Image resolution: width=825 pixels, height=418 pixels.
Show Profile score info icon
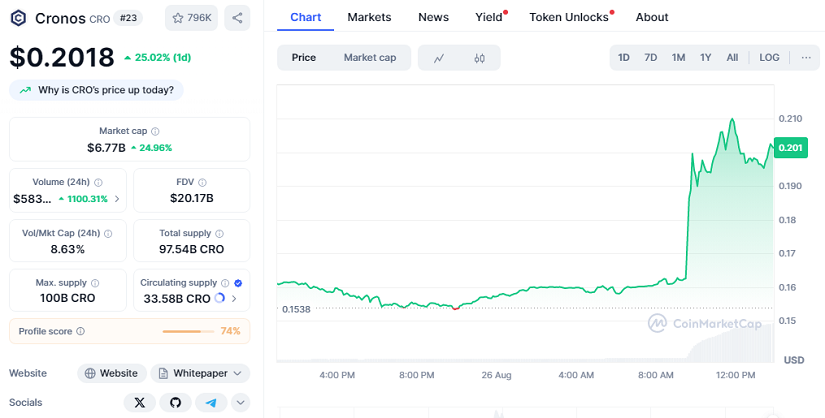point(81,331)
